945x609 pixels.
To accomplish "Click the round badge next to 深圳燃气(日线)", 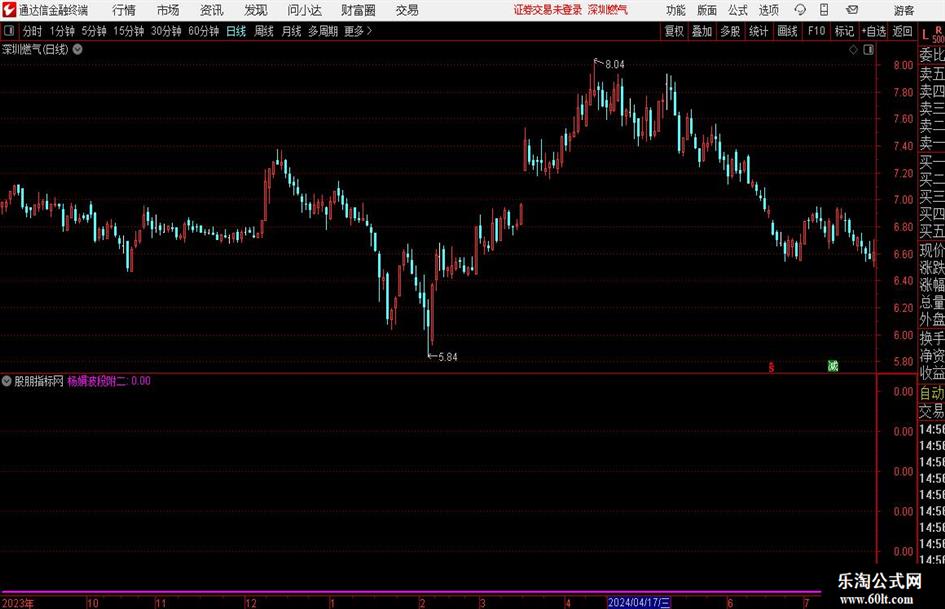I will tap(78, 49).
